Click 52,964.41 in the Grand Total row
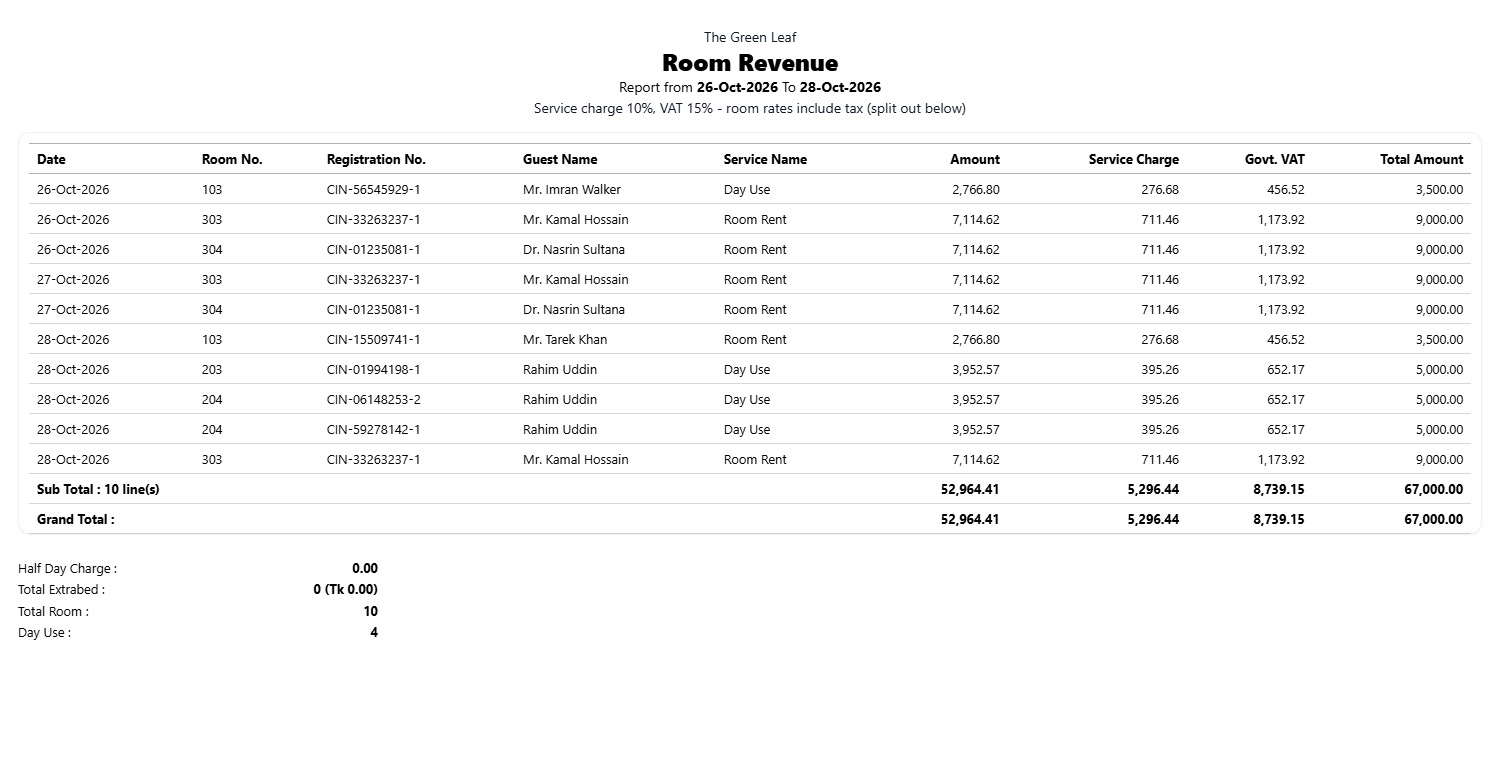The height and width of the screenshot is (760, 1500). tap(970, 519)
